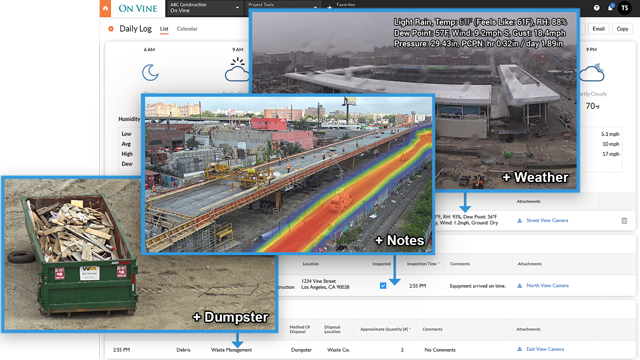Select the List tab
640x360 pixels.
tap(164, 29)
